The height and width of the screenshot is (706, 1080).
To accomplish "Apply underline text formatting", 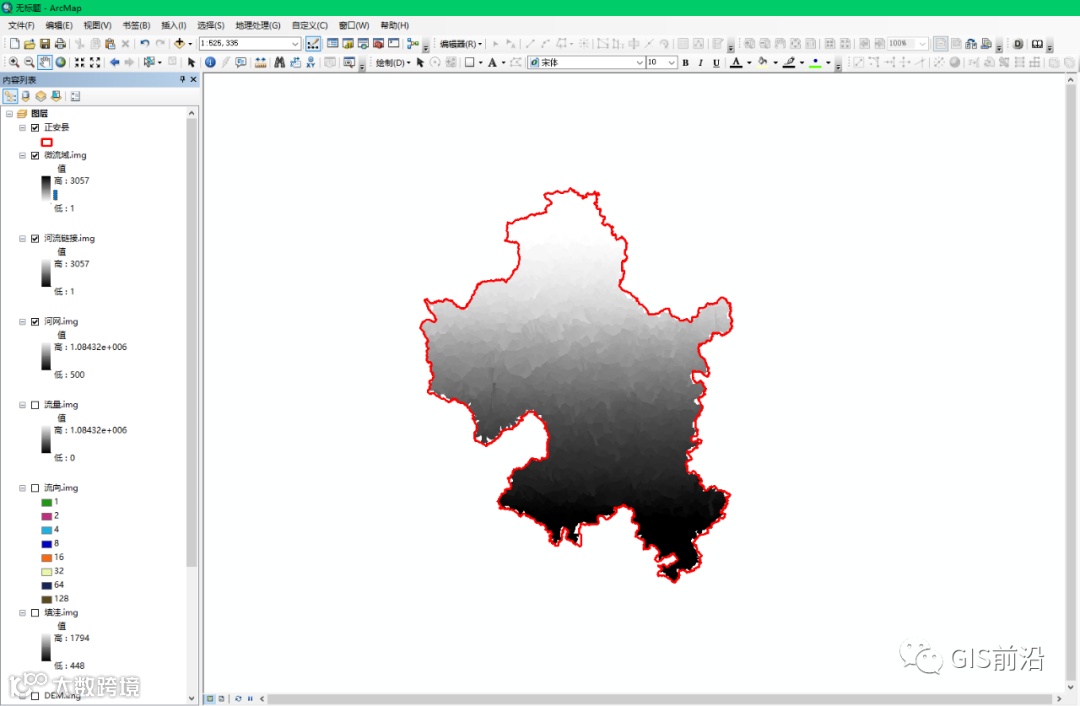I will click(x=716, y=63).
